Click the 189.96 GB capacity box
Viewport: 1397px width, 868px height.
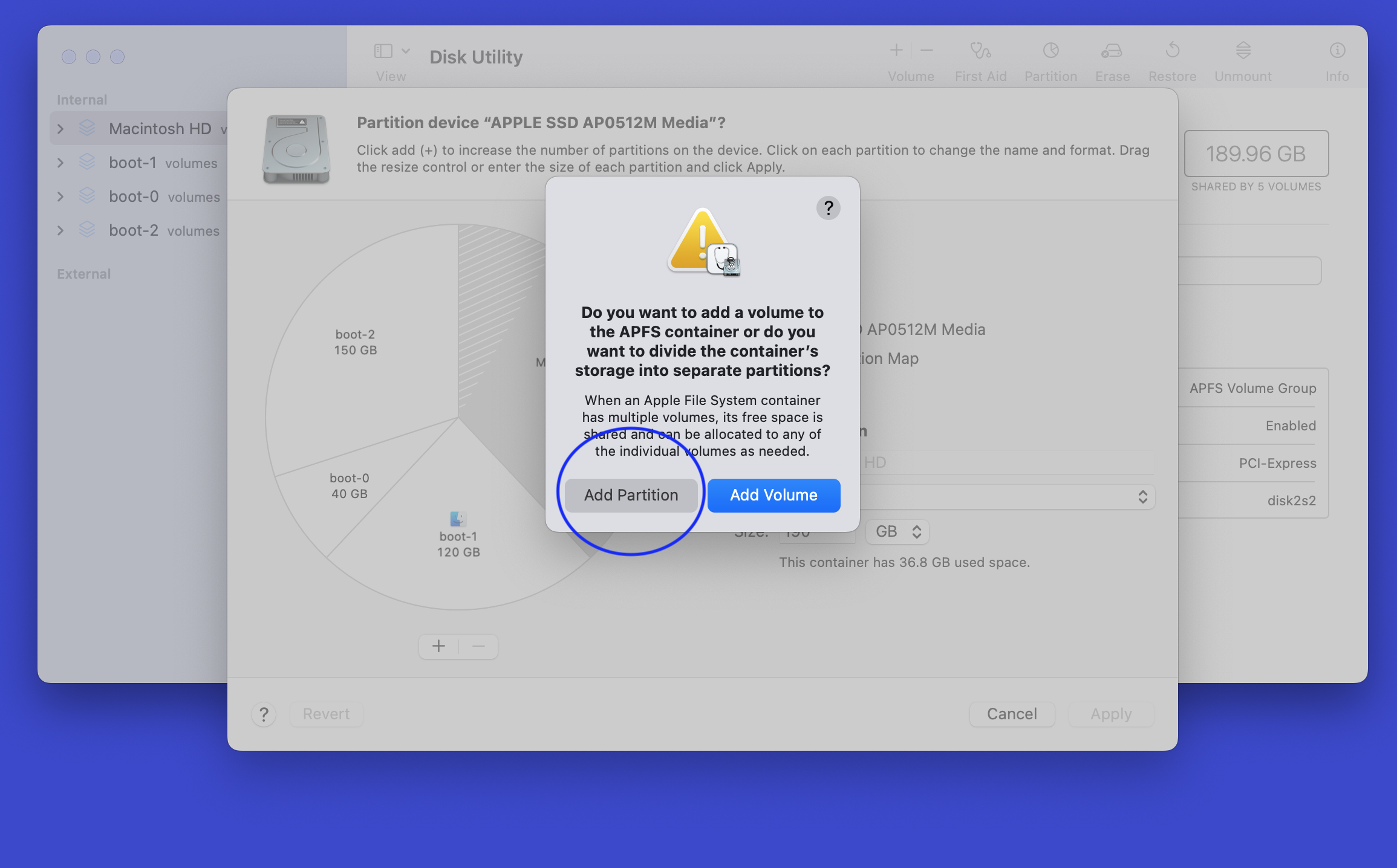click(x=1256, y=154)
